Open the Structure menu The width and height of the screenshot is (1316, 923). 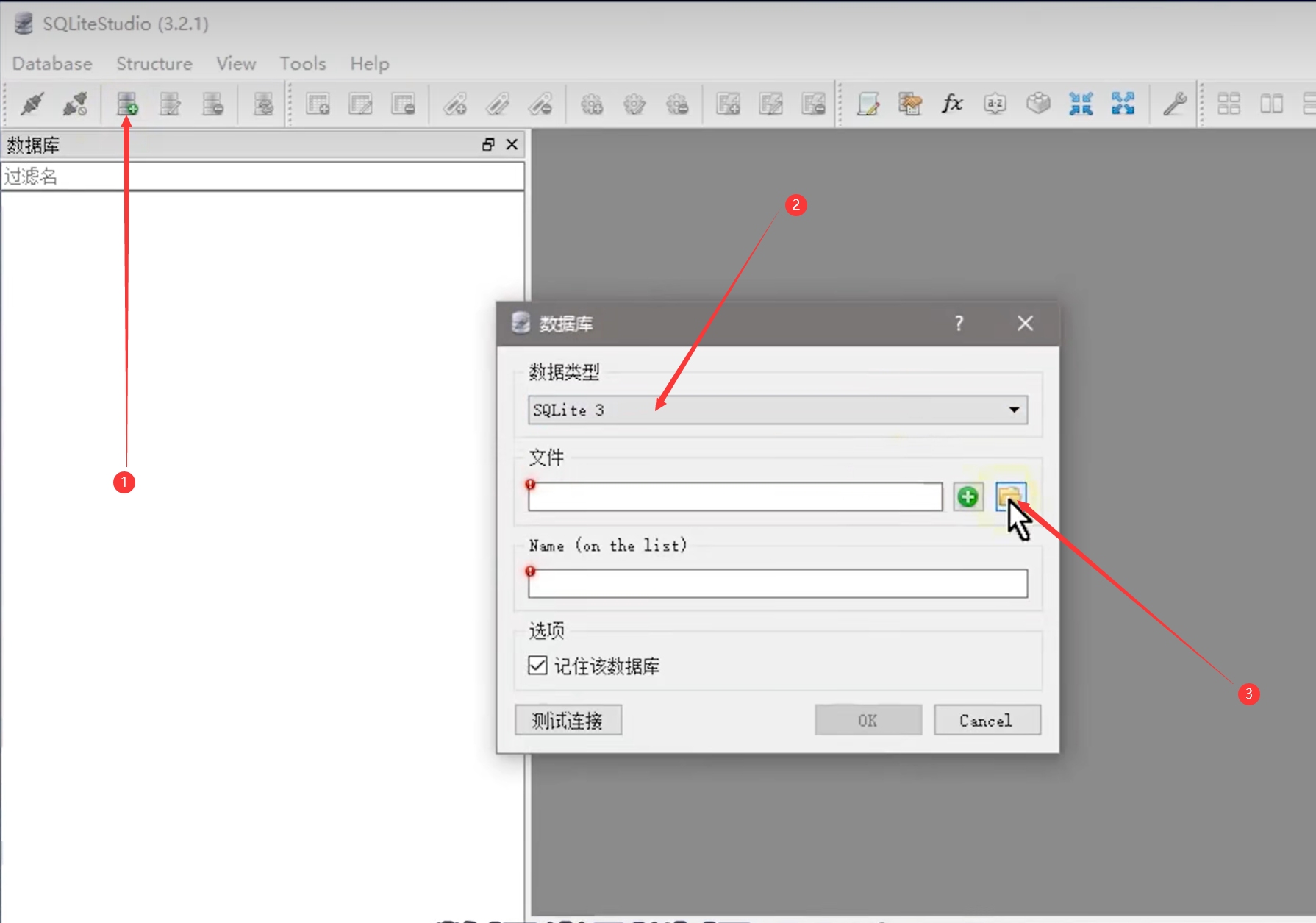click(154, 64)
